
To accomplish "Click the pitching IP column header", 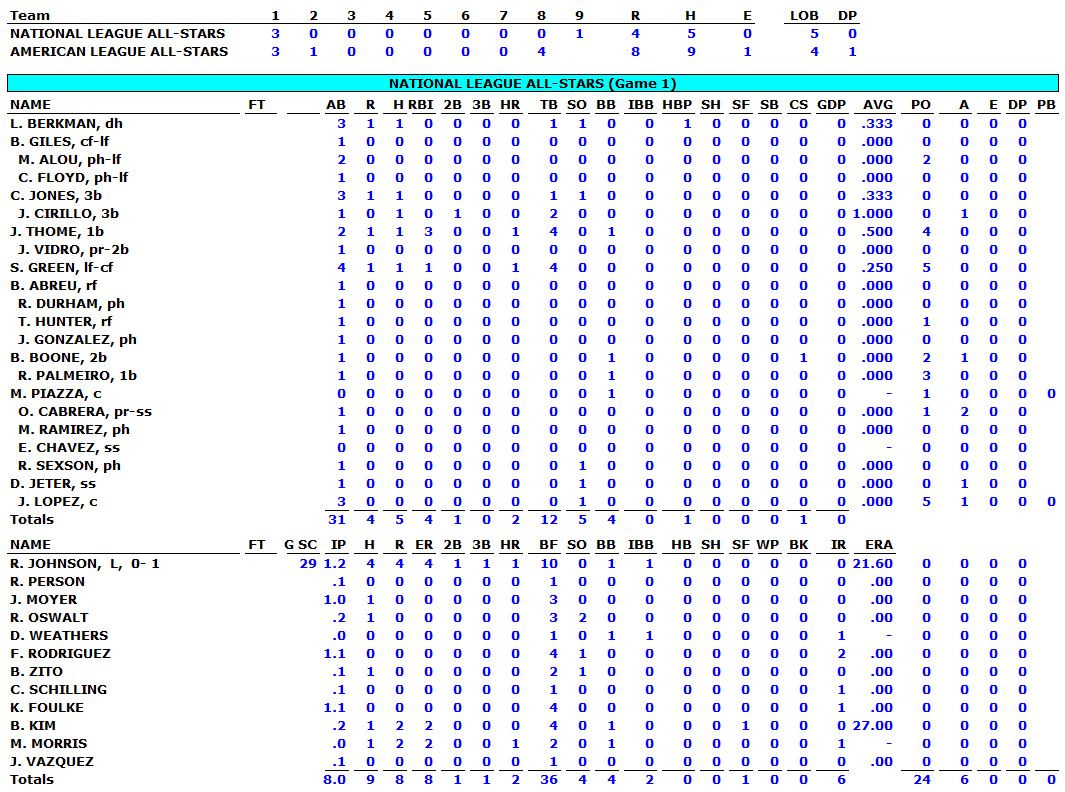I will pyautogui.click(x=338, y=545).
